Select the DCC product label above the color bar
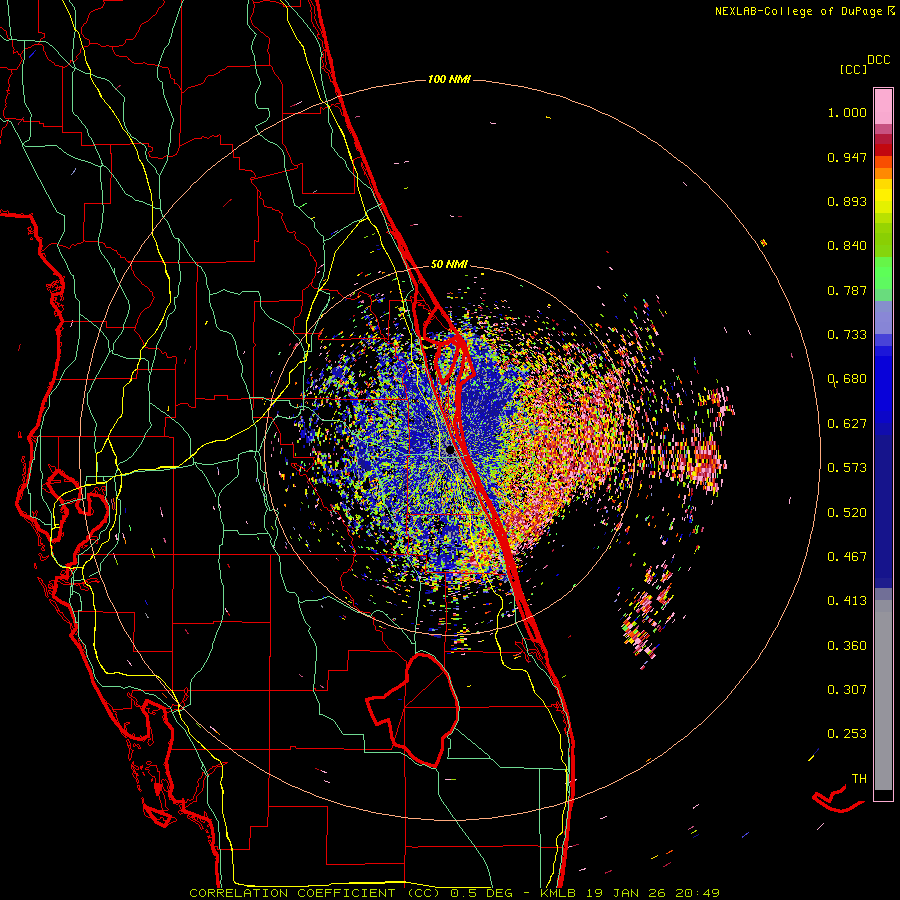 tap(879, 60)
